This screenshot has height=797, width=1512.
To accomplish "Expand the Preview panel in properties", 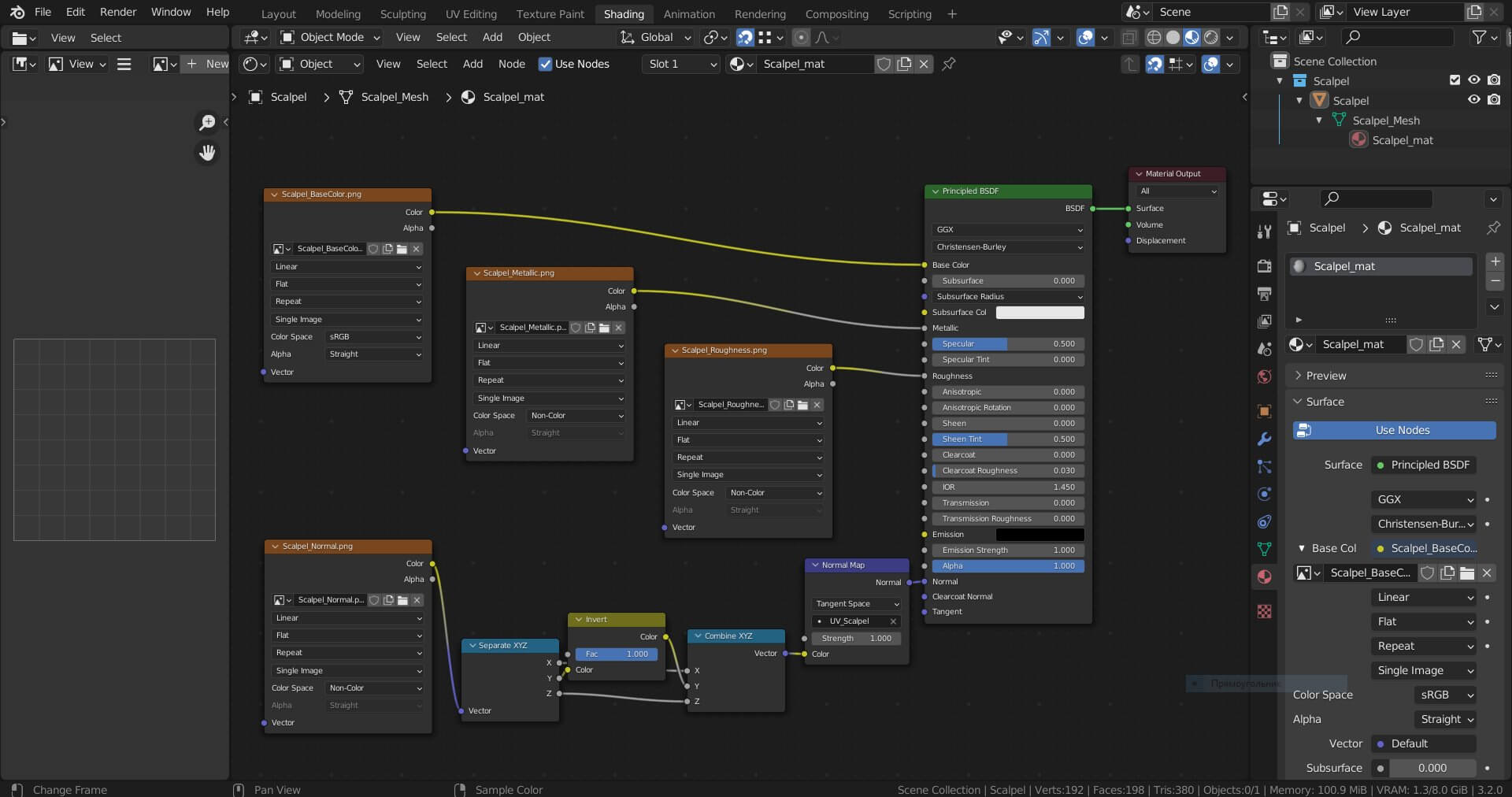I will pos(1326,376).
